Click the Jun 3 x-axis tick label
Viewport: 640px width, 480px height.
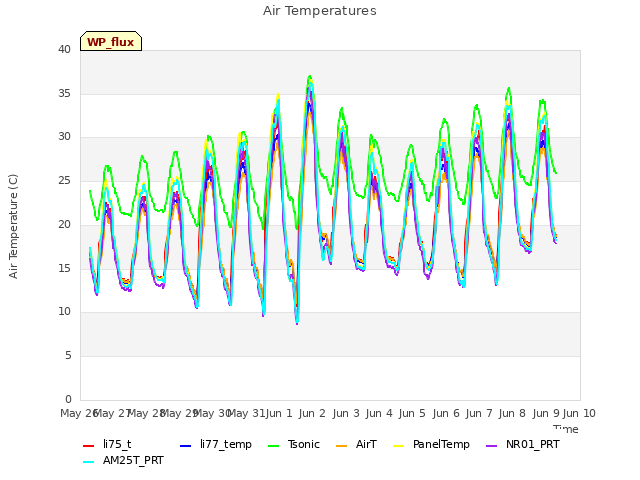point(346,413)
